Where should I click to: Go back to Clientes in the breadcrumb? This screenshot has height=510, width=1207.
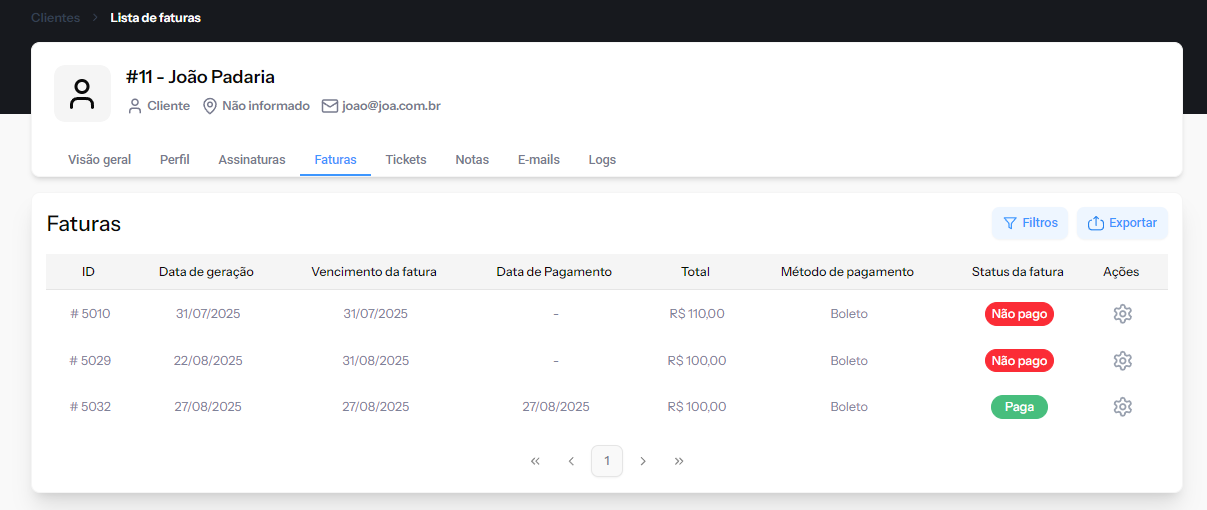(56, 18)
